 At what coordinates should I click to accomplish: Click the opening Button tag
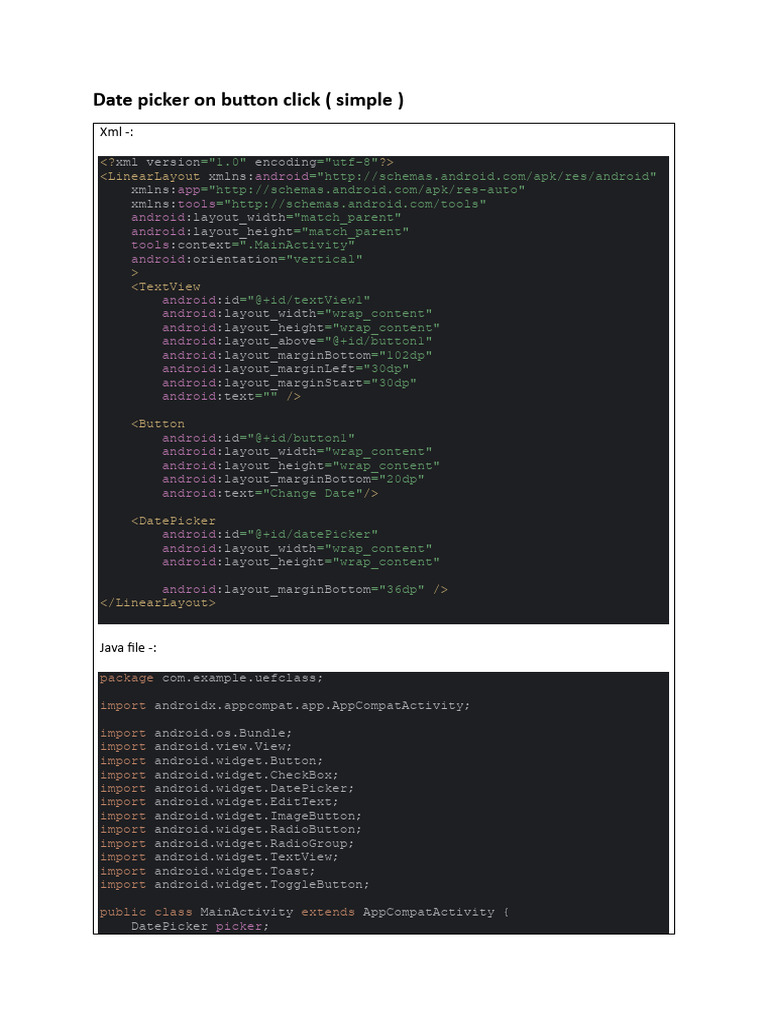click(158, 424)
